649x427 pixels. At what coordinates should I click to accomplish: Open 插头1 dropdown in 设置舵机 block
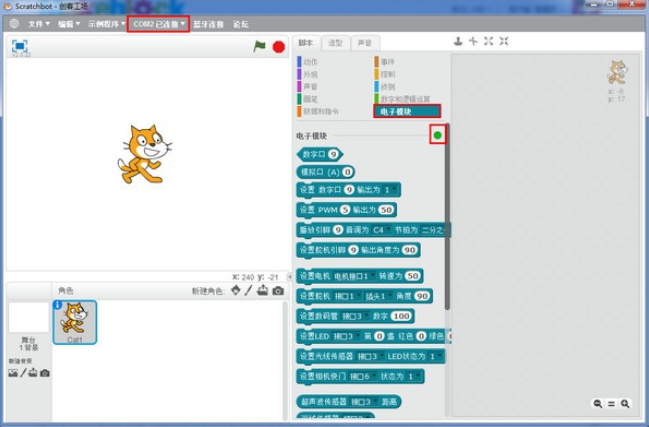pos(378,296)
